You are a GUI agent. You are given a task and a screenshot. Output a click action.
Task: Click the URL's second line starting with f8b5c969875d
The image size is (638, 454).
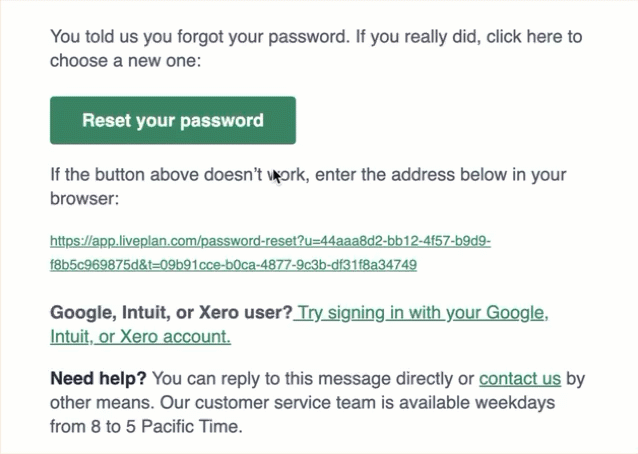(x=233, y=265)
